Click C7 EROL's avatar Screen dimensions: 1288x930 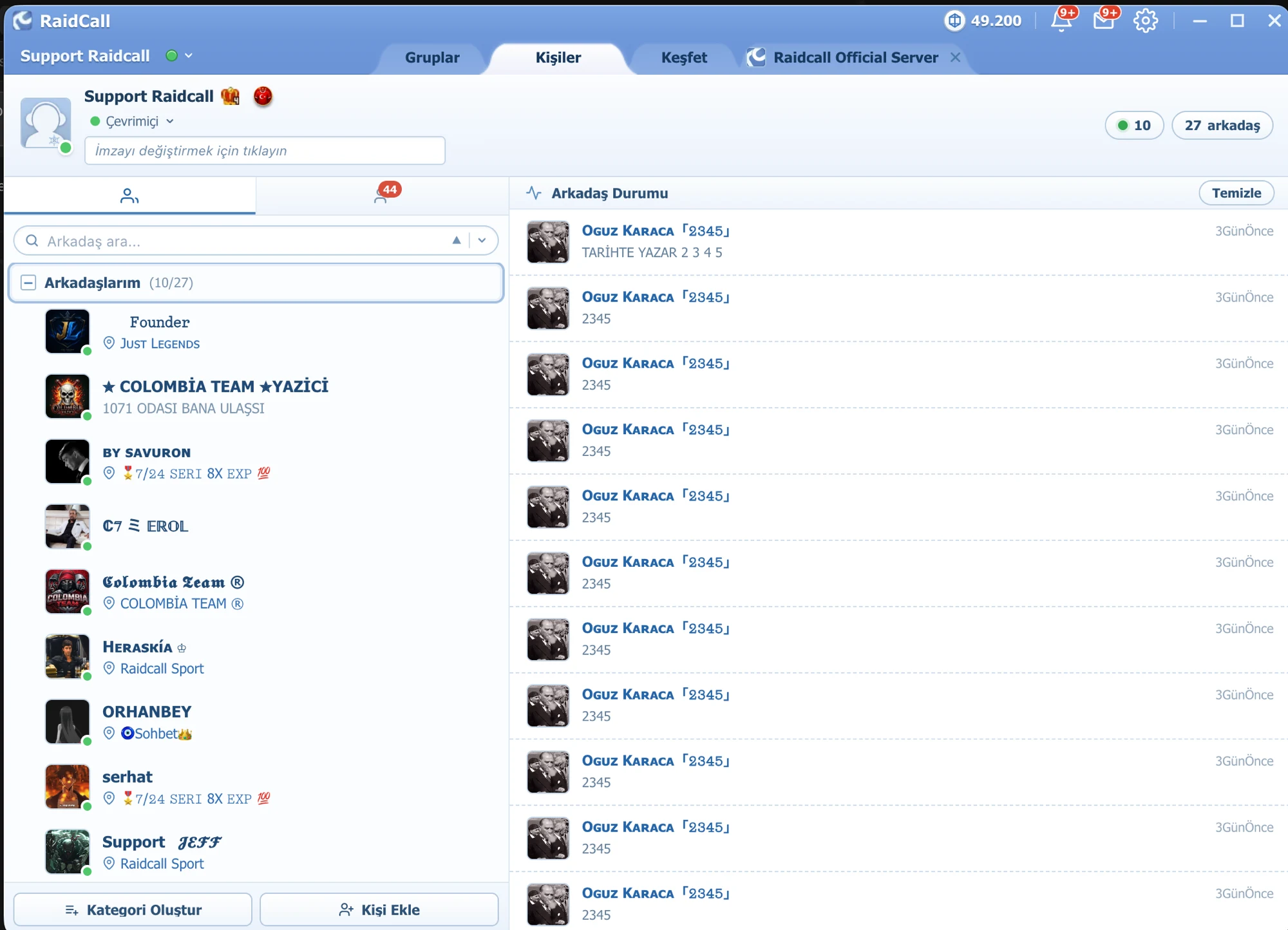pyautogui.click(x=68, y=526)
